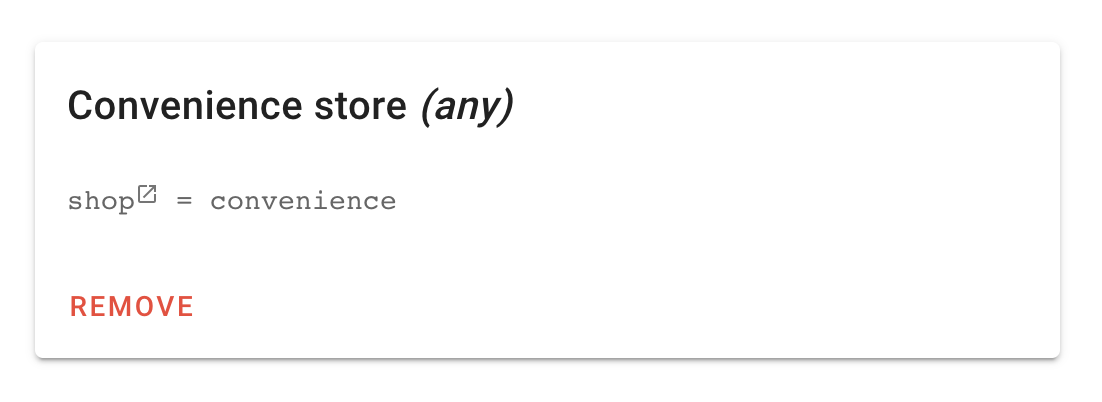The height and width of the screenshot is (402, 1102).
Task: Select the shop = convenience tag line
Action: [x=232, y=200]
